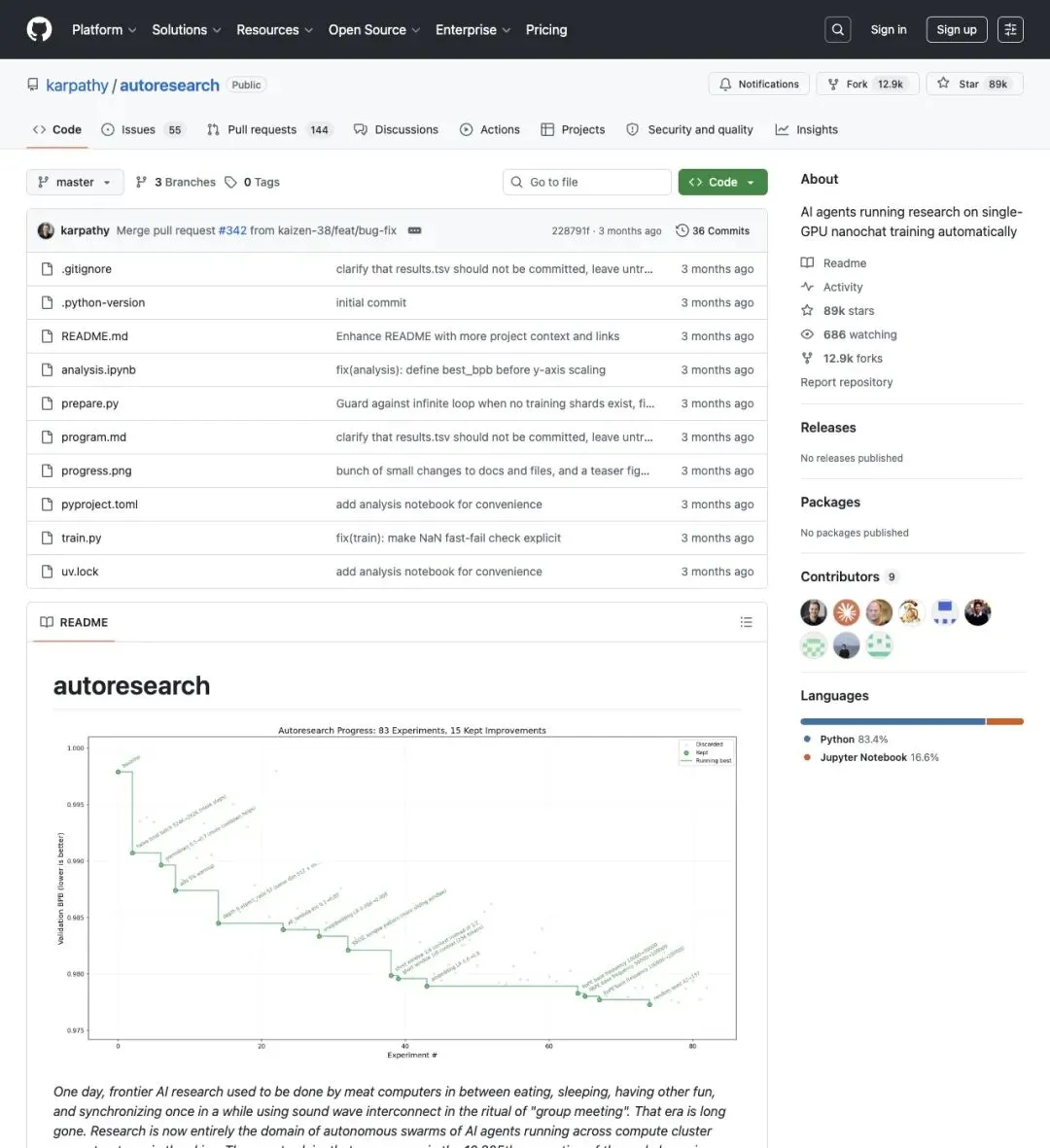Click the Notifications bell button
This screenshot has width=1050, height=1148.
tap(758, 85)
